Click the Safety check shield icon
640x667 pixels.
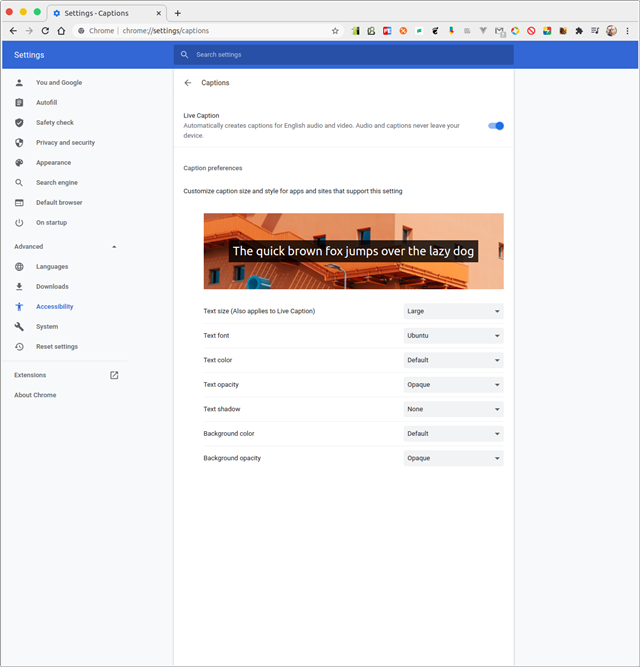[x=19, y=123]
